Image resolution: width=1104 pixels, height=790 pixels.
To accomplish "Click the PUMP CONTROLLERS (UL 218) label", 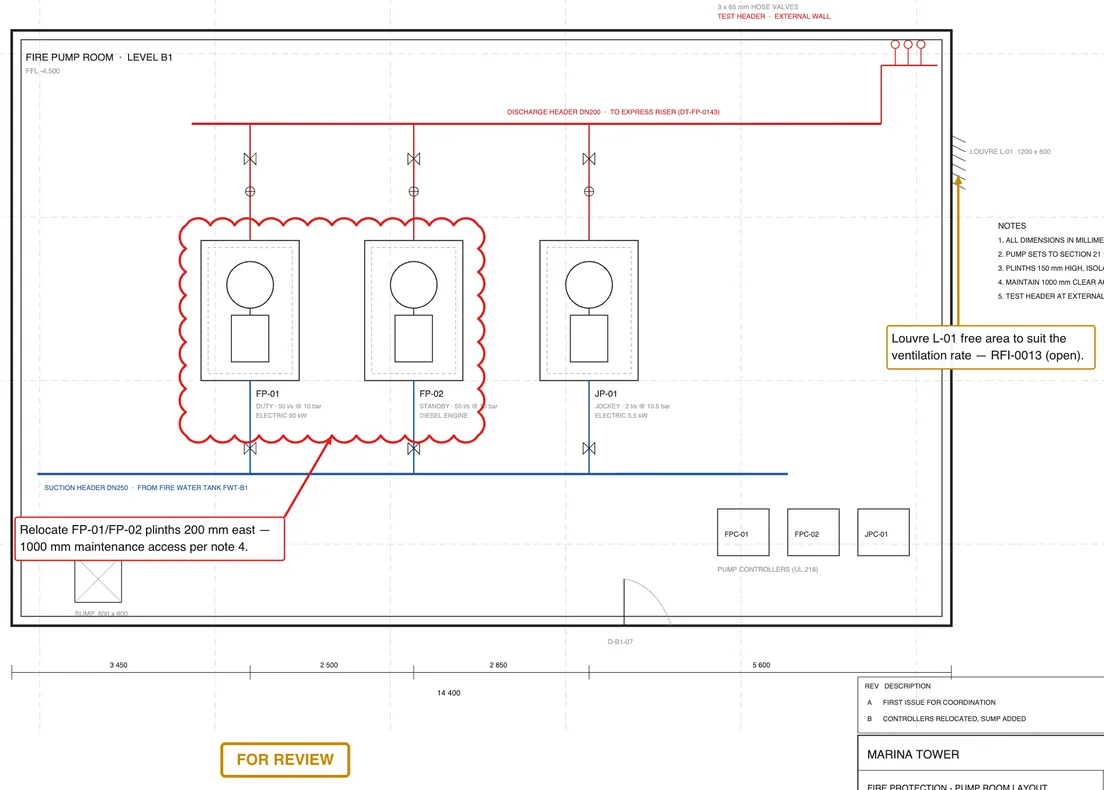I will point(767,570).
